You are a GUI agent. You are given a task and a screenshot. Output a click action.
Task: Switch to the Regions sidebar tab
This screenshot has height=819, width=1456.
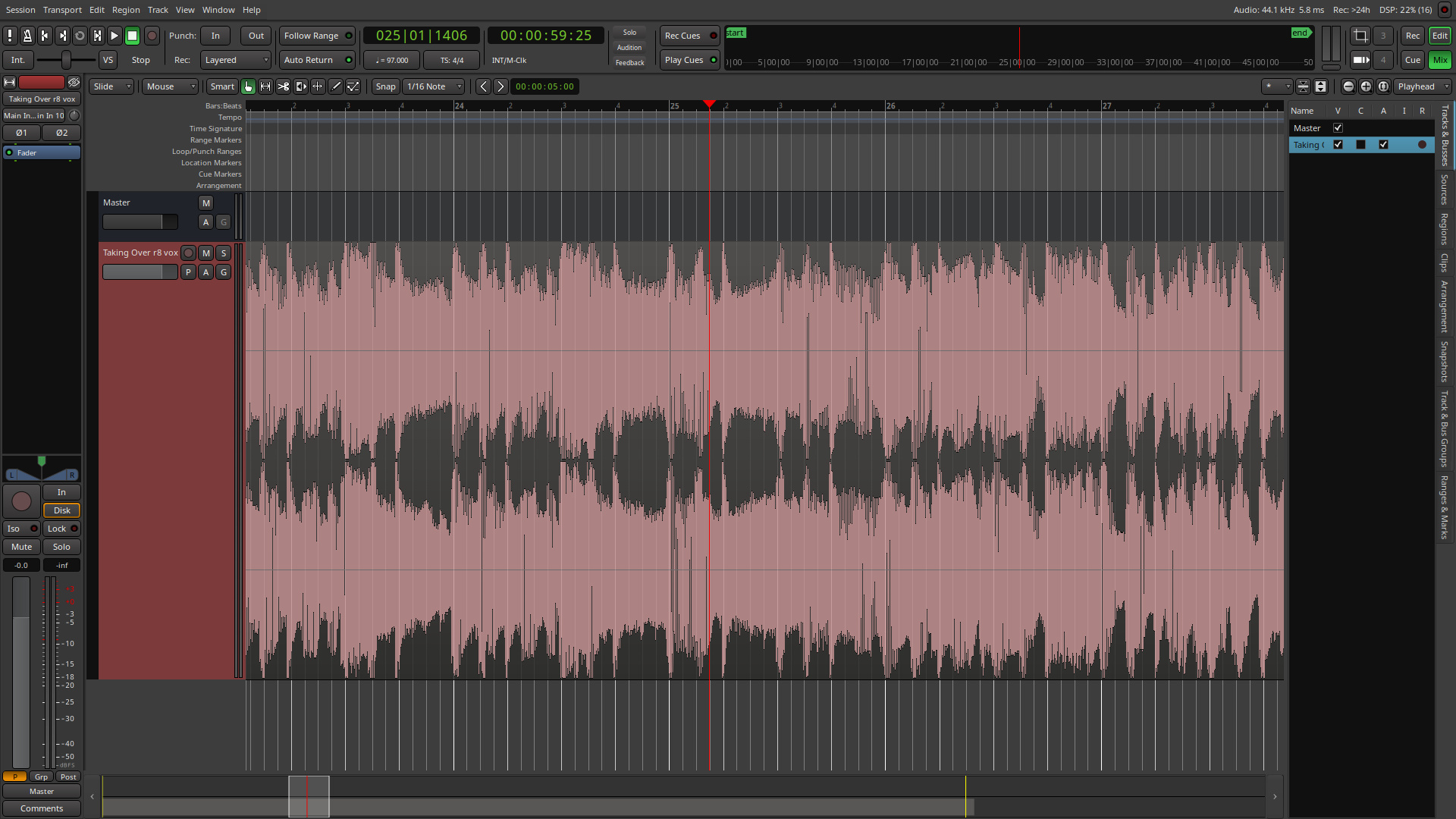tap(1444, 229)
